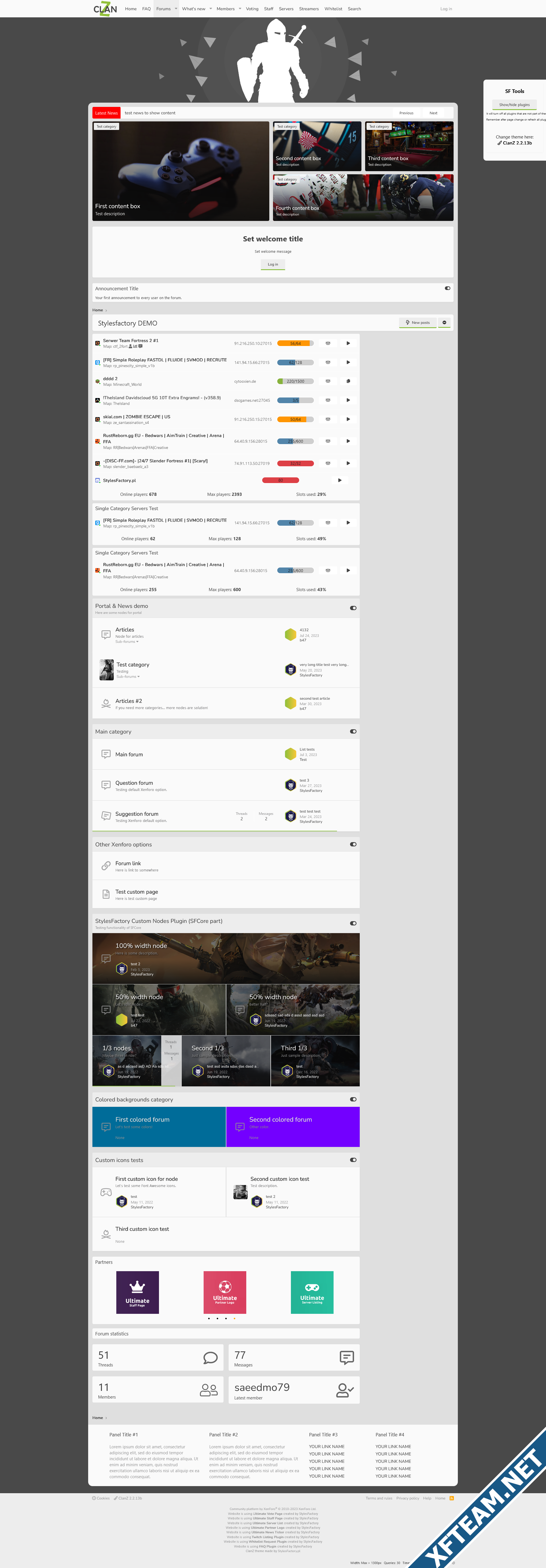This screenshot has height=1568, width=546.
Task: Open the Servers menu item
Action: click(x=286, y=9)
